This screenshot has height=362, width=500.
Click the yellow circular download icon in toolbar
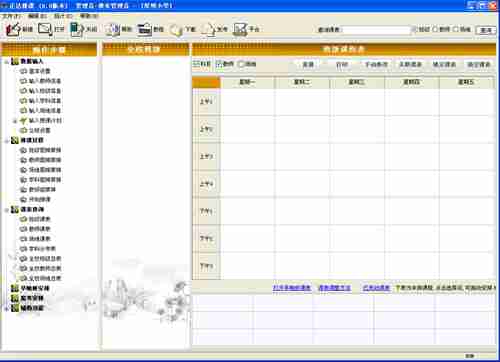[x=176, y=30]
